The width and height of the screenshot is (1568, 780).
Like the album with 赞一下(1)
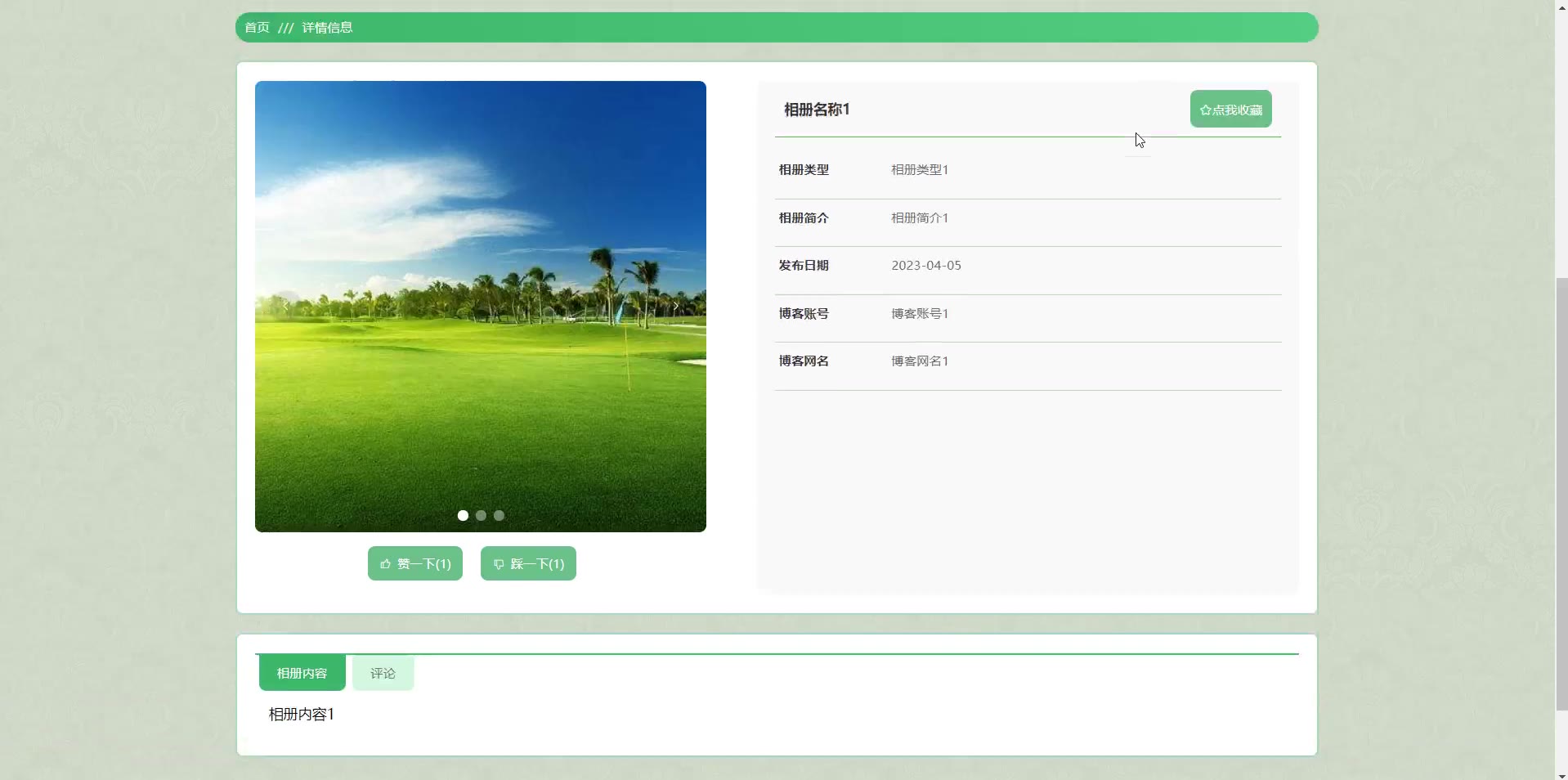[x=415, y=563]
